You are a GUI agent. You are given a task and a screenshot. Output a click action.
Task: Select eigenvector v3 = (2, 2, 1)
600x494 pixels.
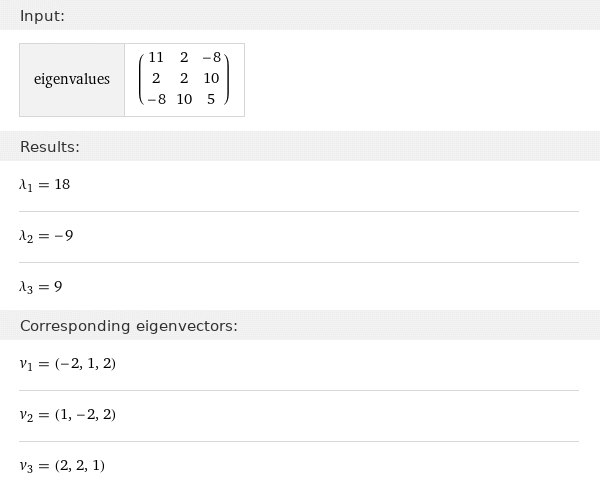(x=62, y=466)
